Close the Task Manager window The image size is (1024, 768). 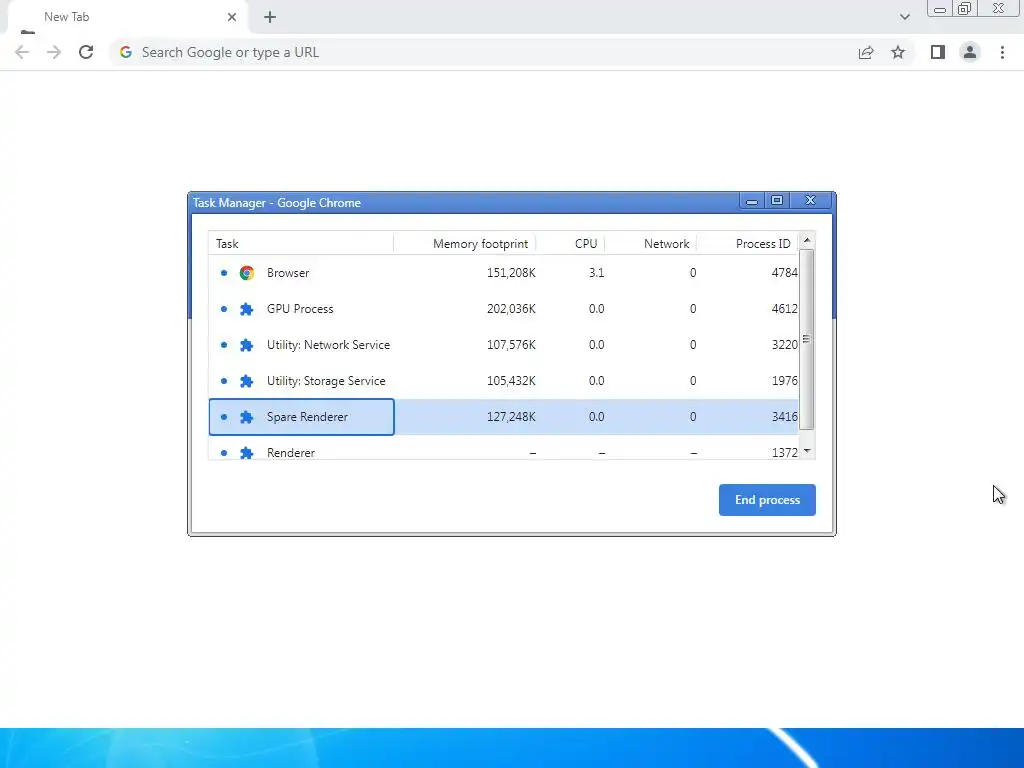810,200
